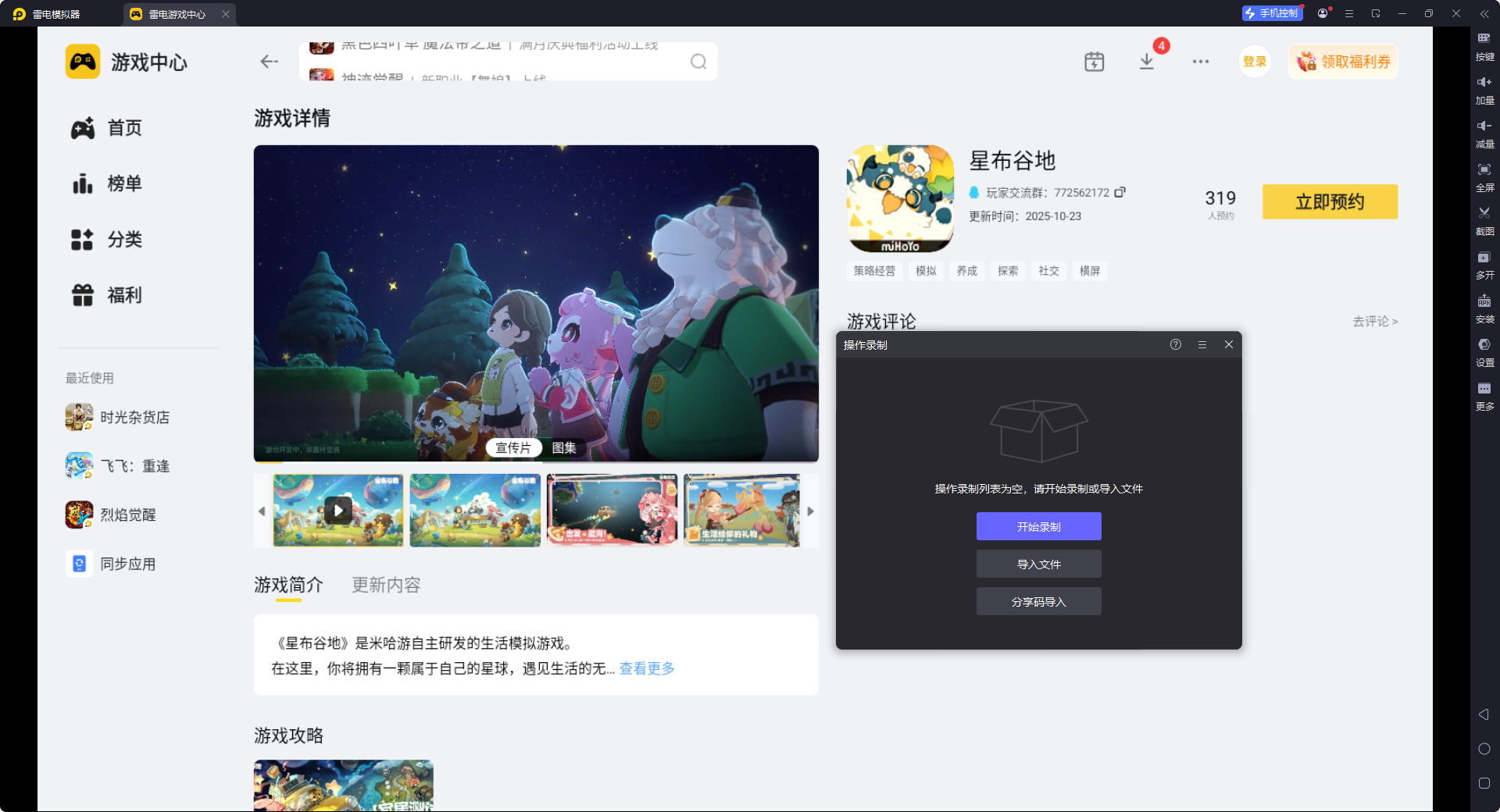The image size is (1500, 812).
Task: Click 立即预约 to pre-register
Action: (1330, 202)
